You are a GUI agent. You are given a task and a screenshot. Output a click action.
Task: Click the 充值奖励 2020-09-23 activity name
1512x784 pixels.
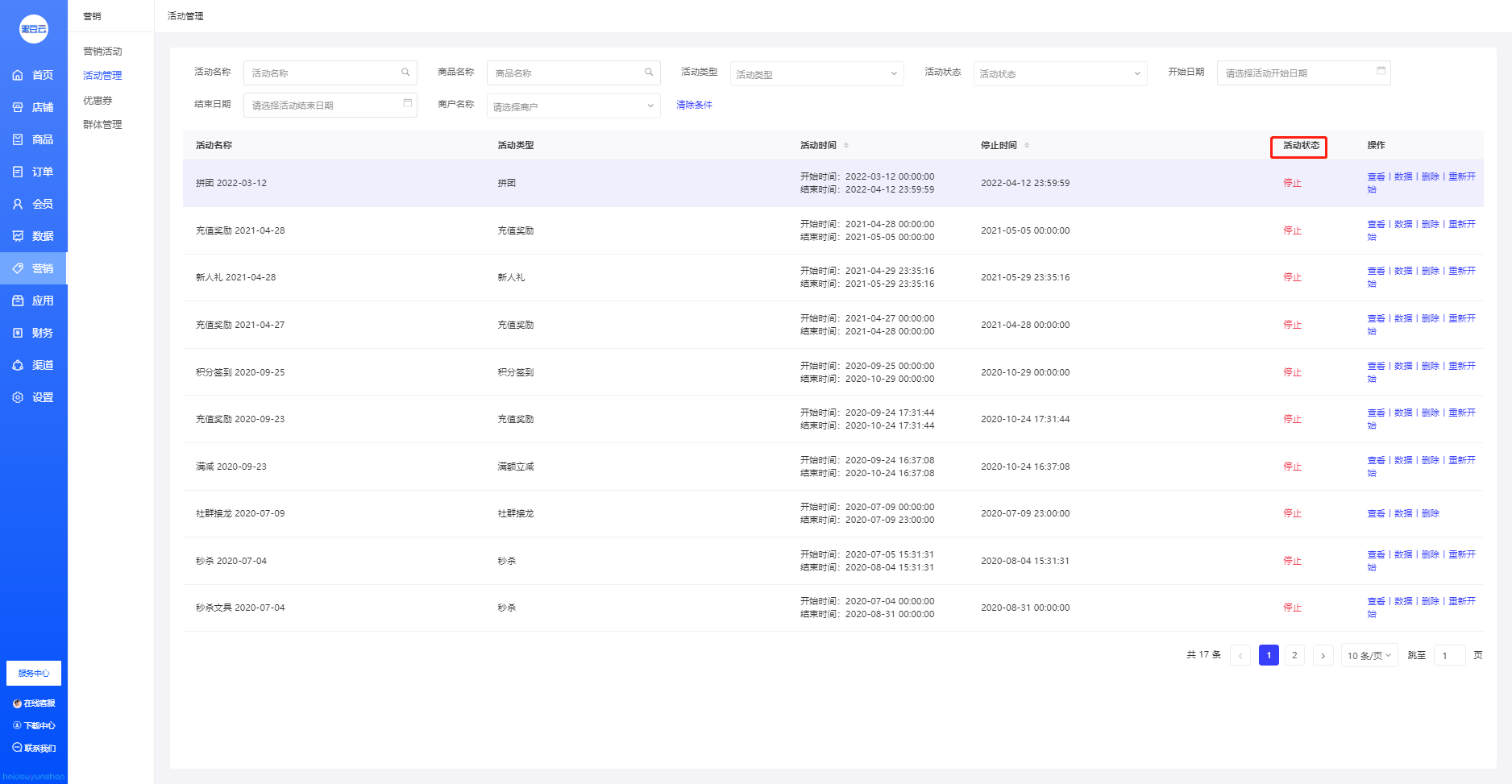pos(240,419)
